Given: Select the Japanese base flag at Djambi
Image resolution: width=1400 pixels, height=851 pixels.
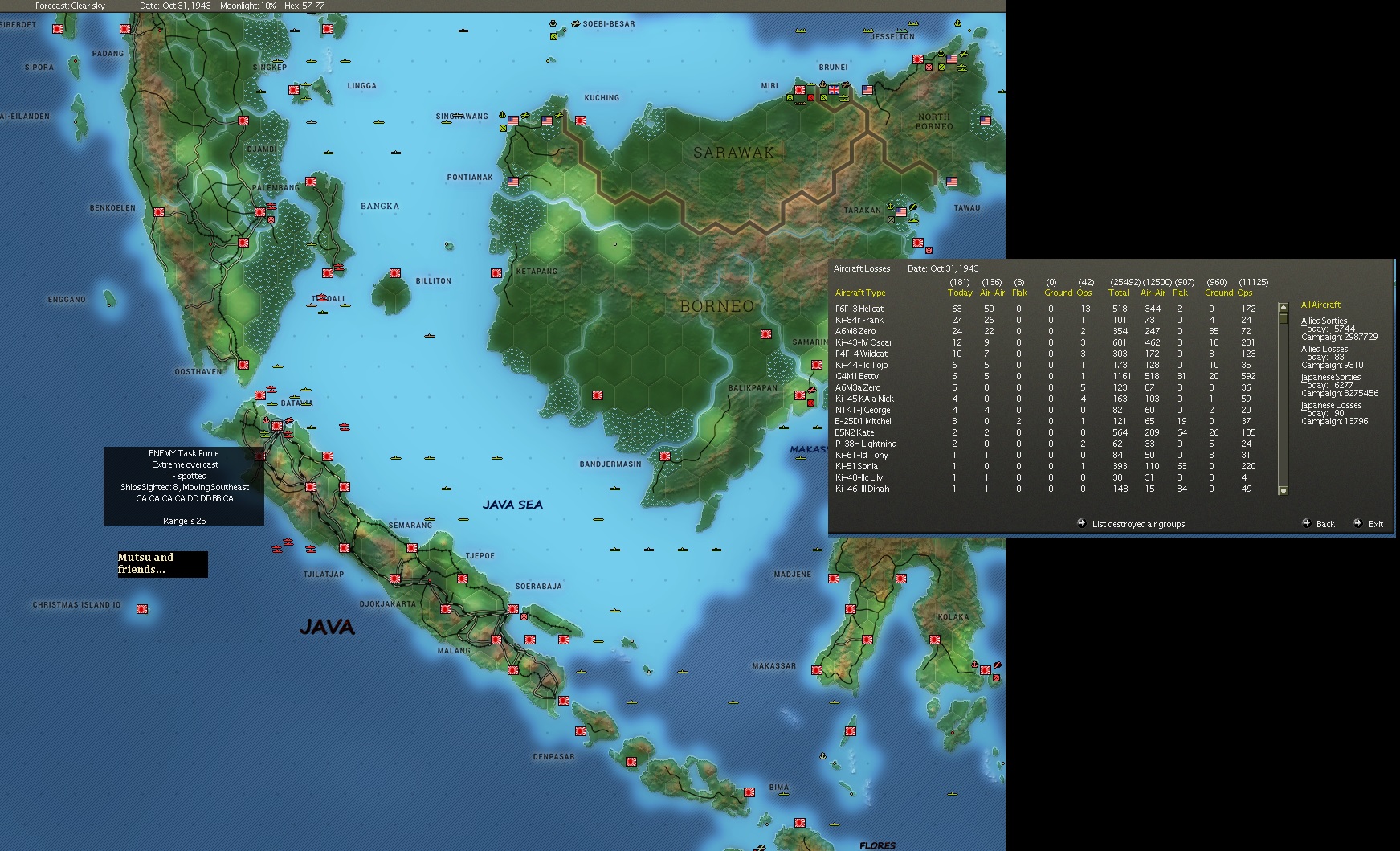Looking at the screenshot, I should [x=243, y=121].
